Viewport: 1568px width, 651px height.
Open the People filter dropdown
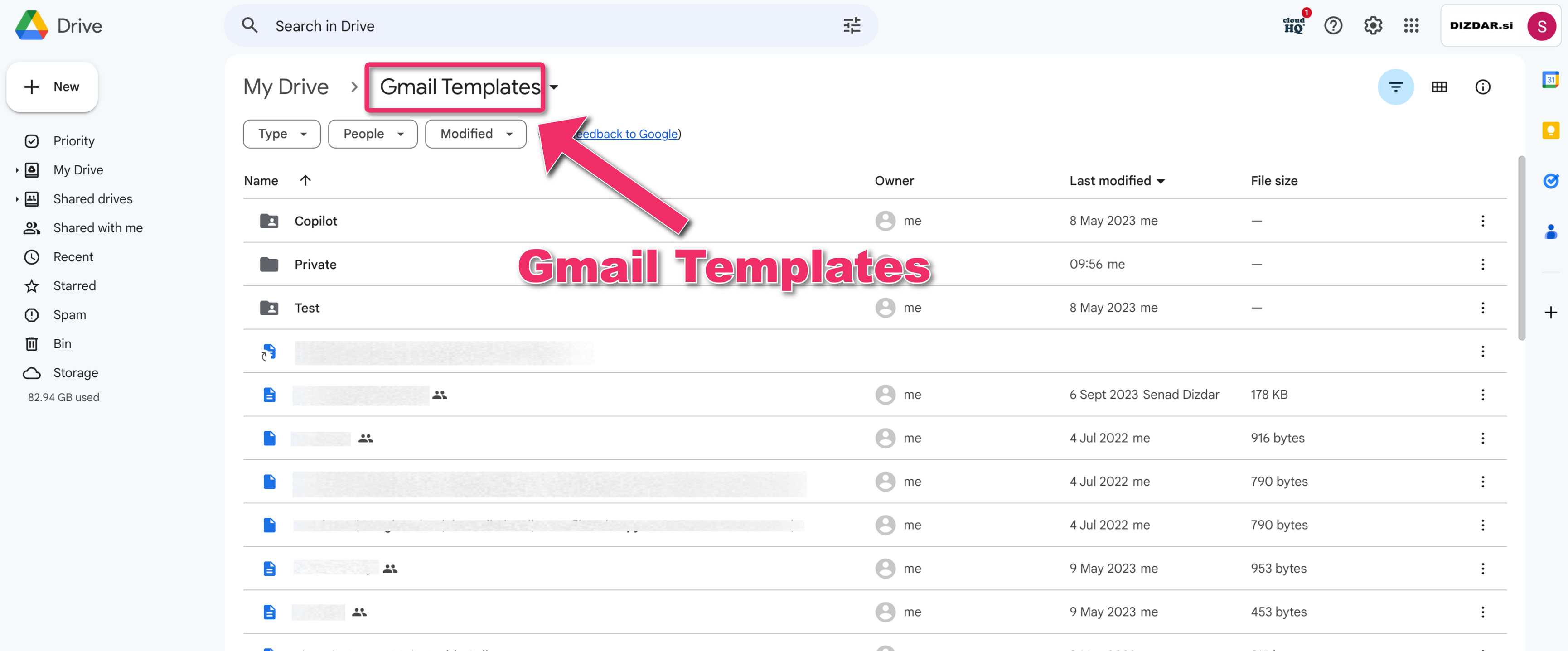(x=373, y=134)
